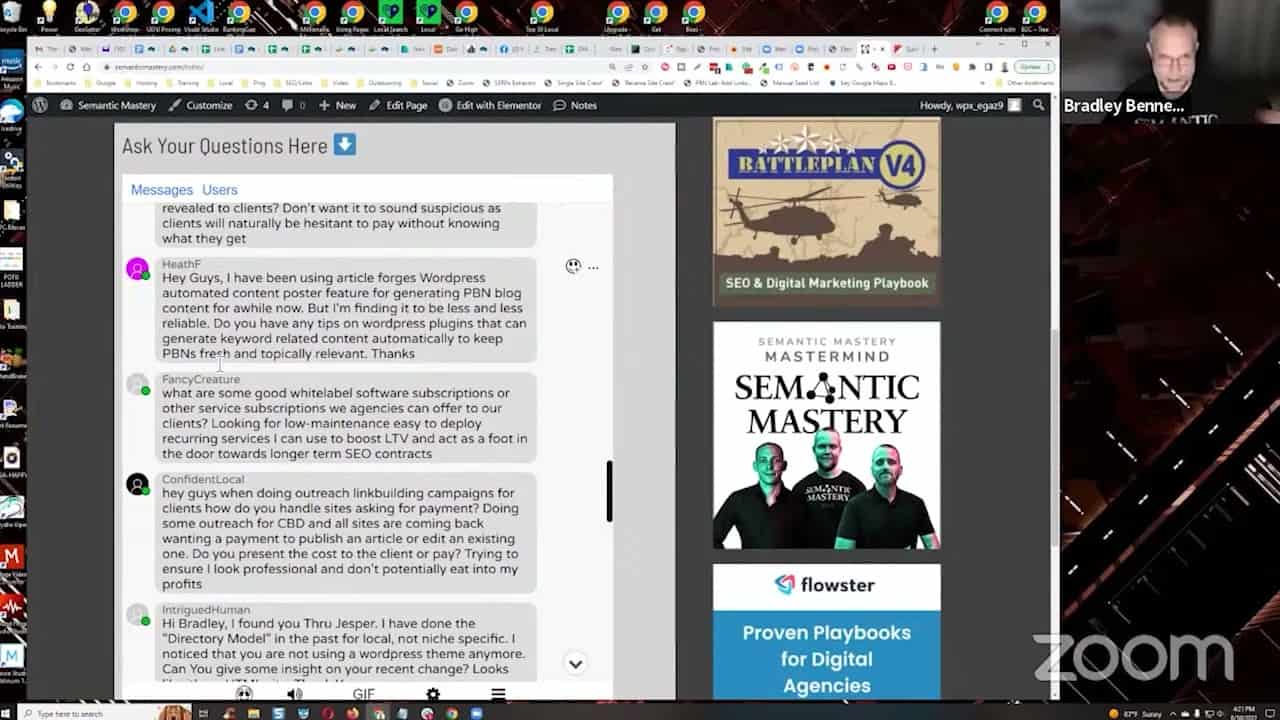The width and height of the screenshot is (1280, 720).
Task: Click the ConfidentLocal username
Action: point(202,479)
